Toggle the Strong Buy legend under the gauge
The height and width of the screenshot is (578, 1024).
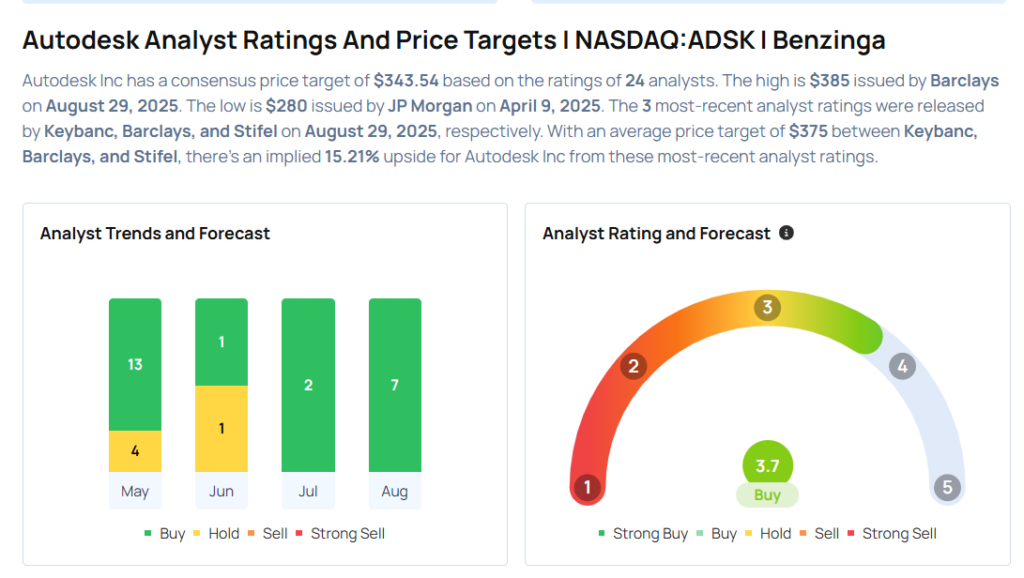[x=642, y=534]
